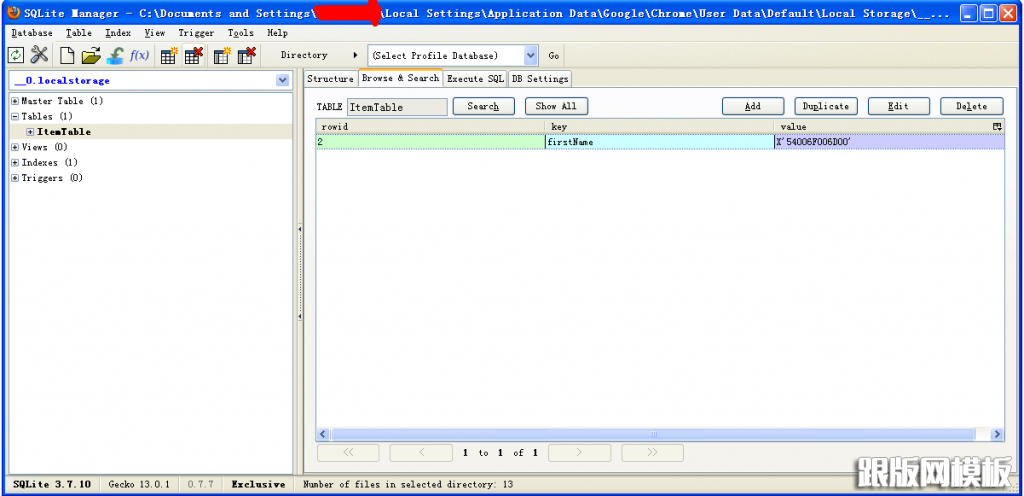Viewport: 1024px width, 496px height.
Task: Open user-defined functions f(x) icon
Action: pyautogui.click(x=139, y=55)
